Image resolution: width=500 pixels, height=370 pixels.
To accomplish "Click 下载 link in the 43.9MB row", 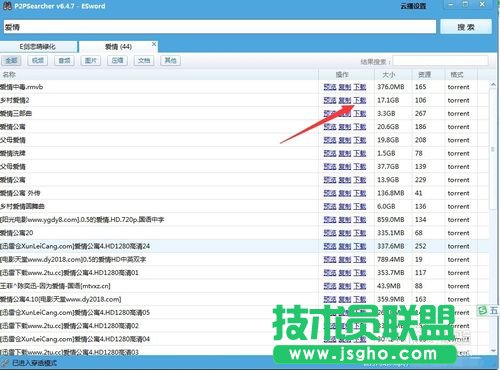I will [x=360, y=286].
